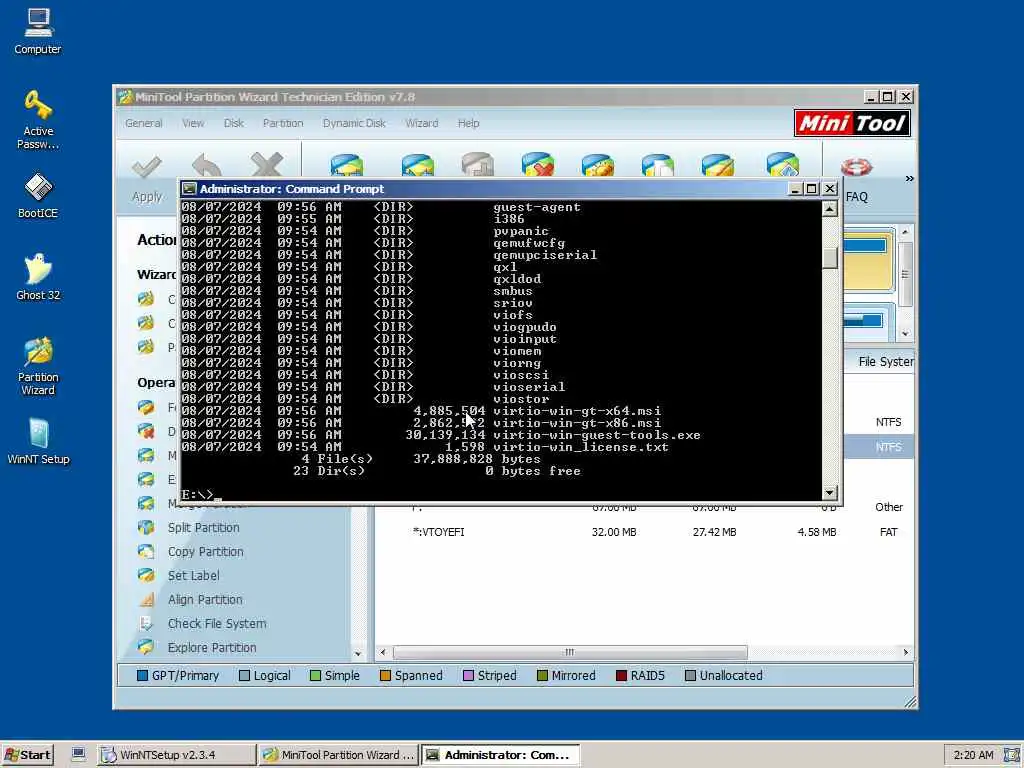Click the Copy Partition action link
This screenshot has width=1024, height=768.
tap(205, 552)
